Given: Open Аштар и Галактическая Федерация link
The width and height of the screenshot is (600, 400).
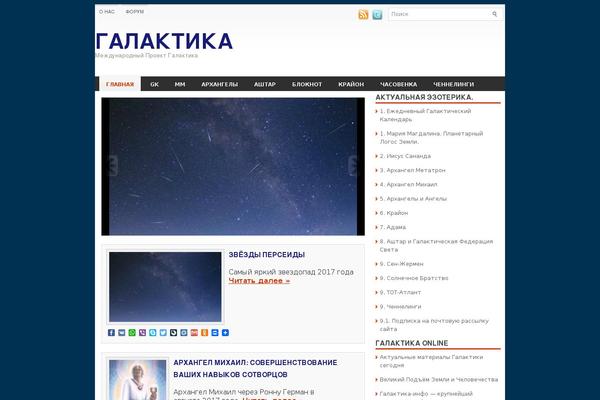Looking at the screenshot, I should [436, 245].
